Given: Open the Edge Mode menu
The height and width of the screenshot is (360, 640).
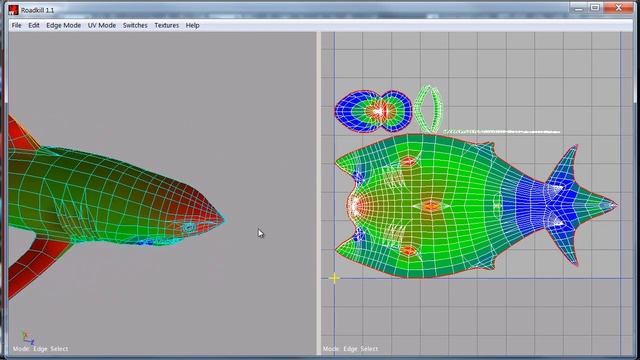Looking at the screenshot, I should pyautogui.click(x=64, y=25).
